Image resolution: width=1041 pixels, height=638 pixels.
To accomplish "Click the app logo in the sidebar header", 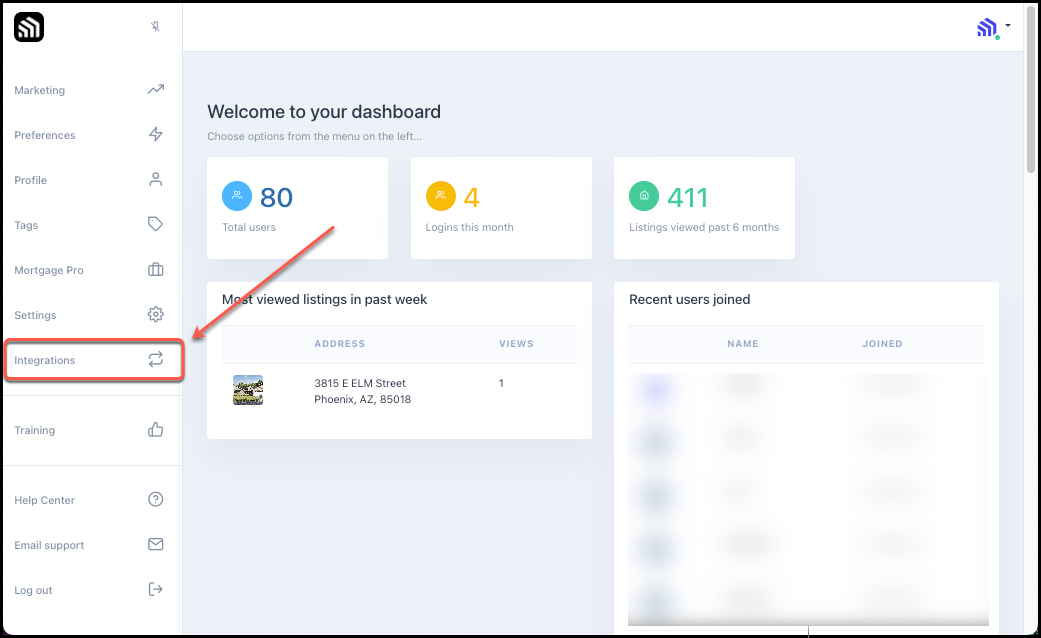I will (x=29, y=27).
